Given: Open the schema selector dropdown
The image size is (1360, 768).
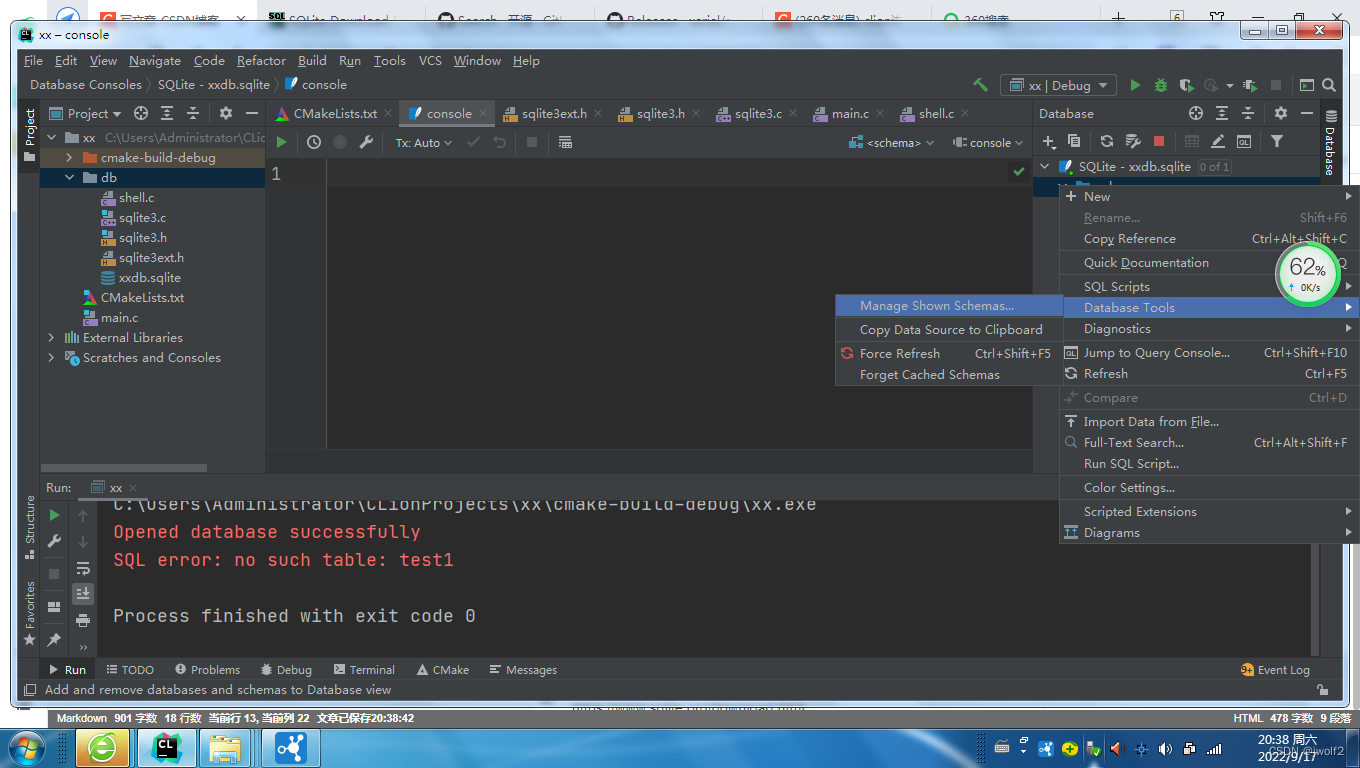Looking at the screenshot, I should [x=889, y=142].
